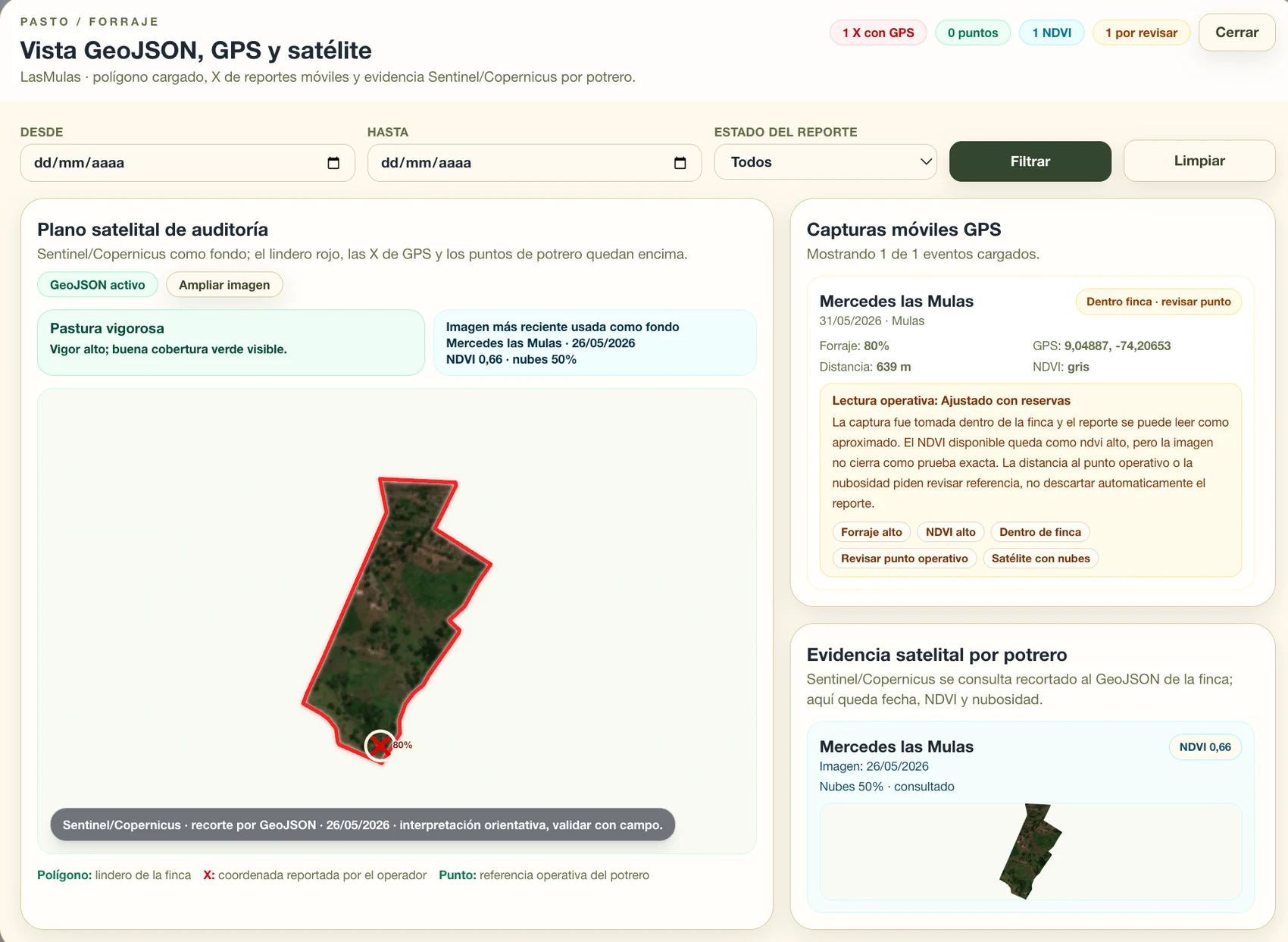Click the Ampliar imagen button
Image resolution: width=1288 pixels, height=942 pixels.
point(224,285)
